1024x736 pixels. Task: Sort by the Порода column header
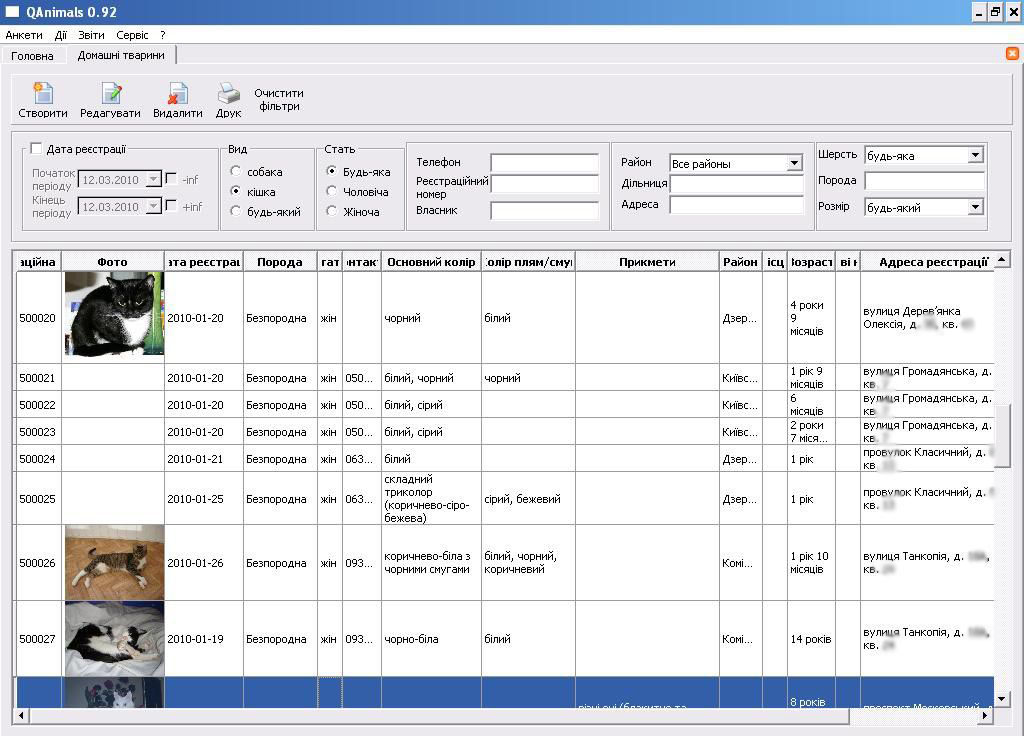279,262
